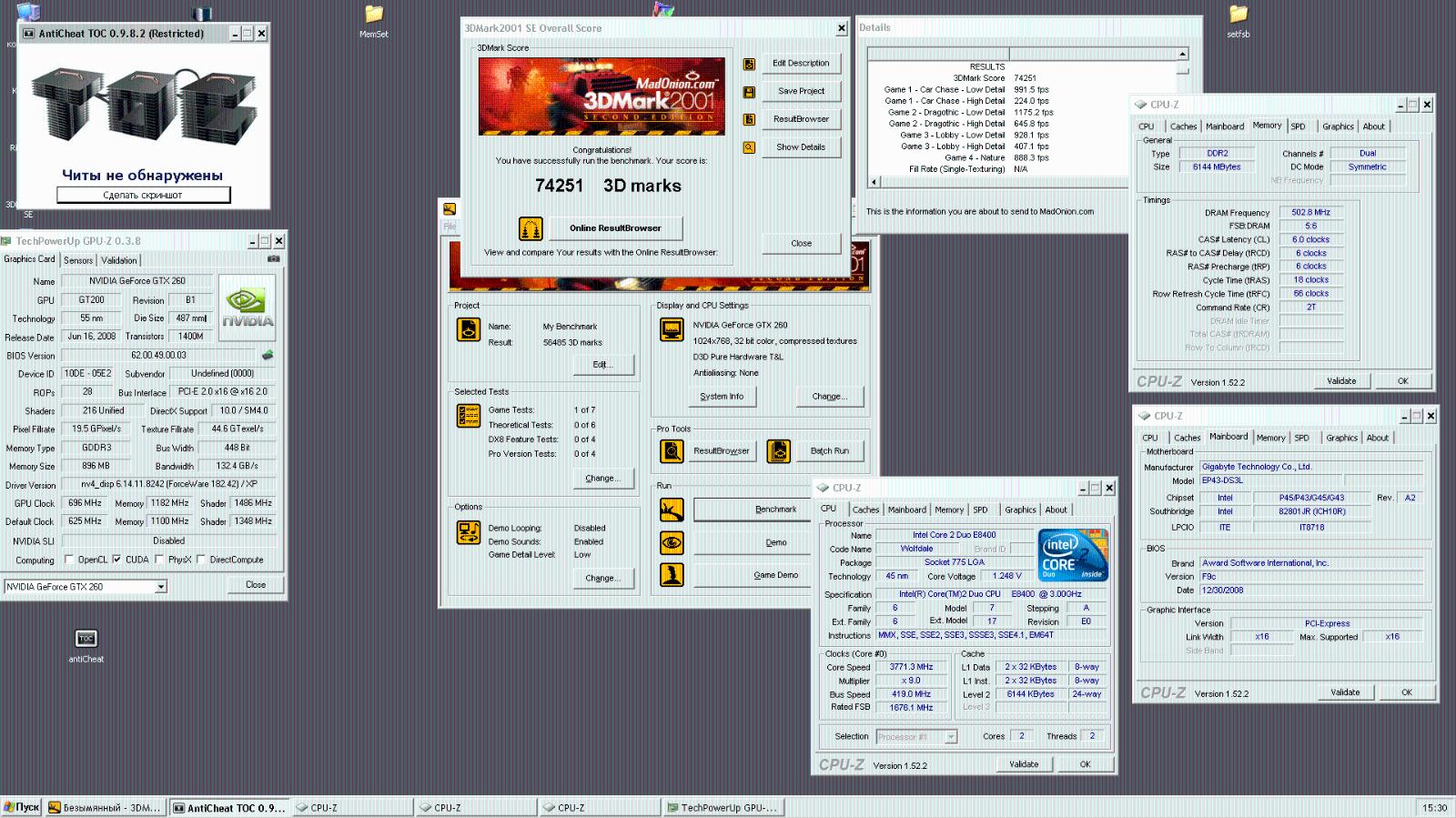The height and width of the screenshot is (818, 1456).
Task: Toggle PhysX checkbox in GPU-Z
Action: 159,560
